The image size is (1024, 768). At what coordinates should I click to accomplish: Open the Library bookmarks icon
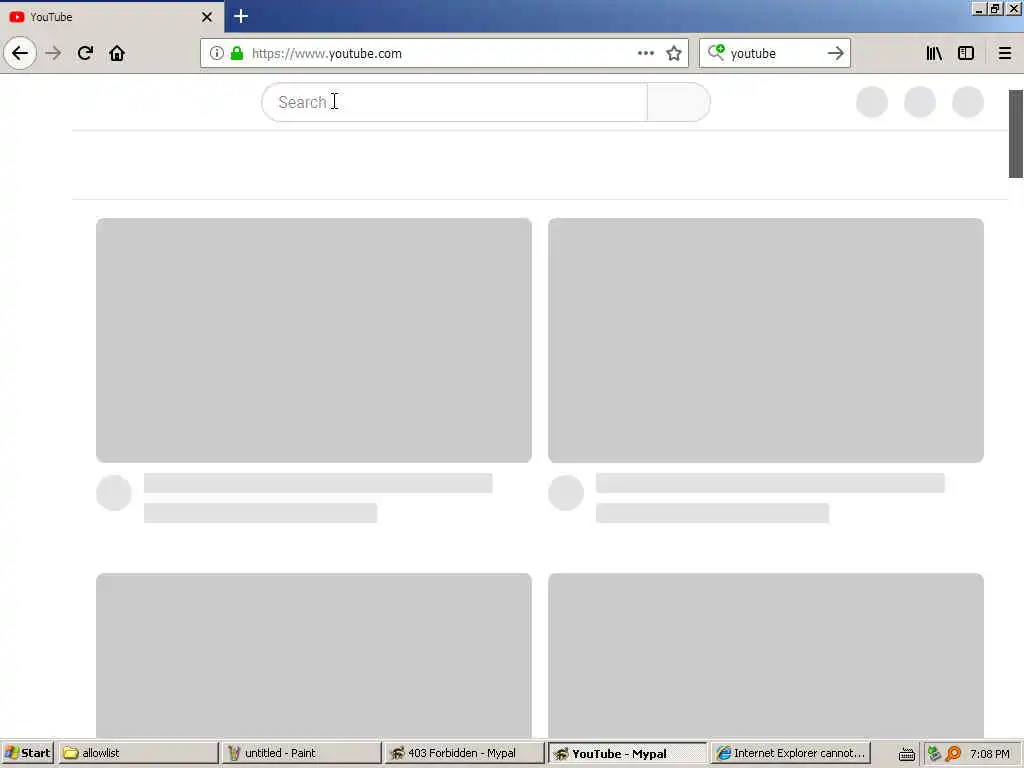click(934, 53)
